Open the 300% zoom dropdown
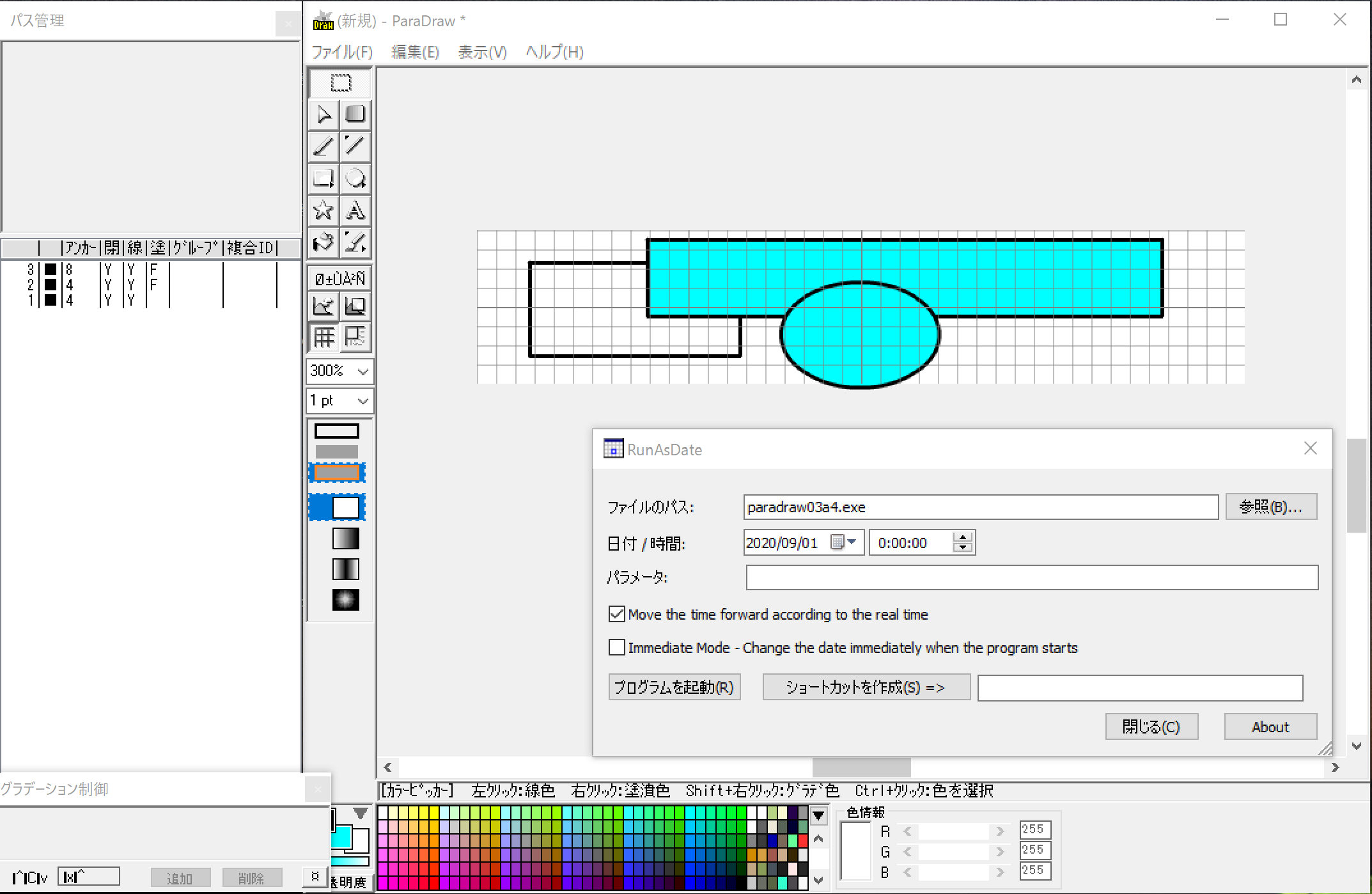This screenshot has width=1372, height=894. pos(362,371)
